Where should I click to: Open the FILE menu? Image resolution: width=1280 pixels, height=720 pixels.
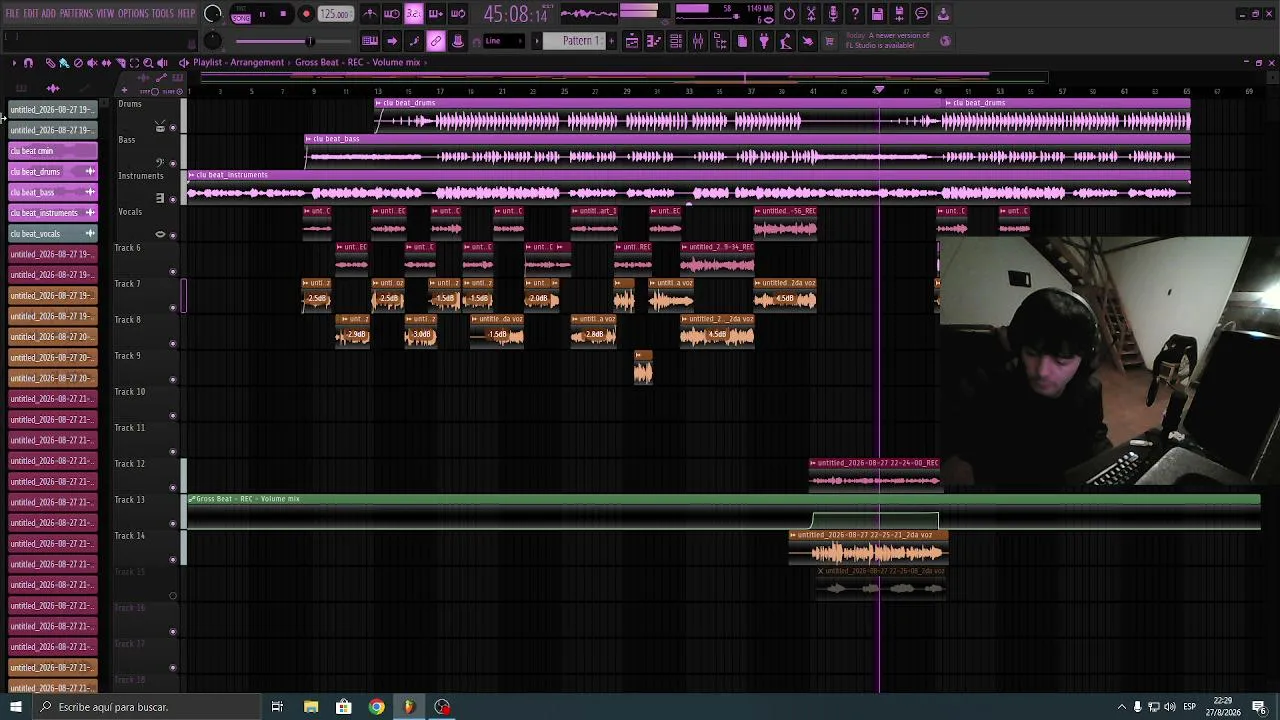[x=13, y=14]
